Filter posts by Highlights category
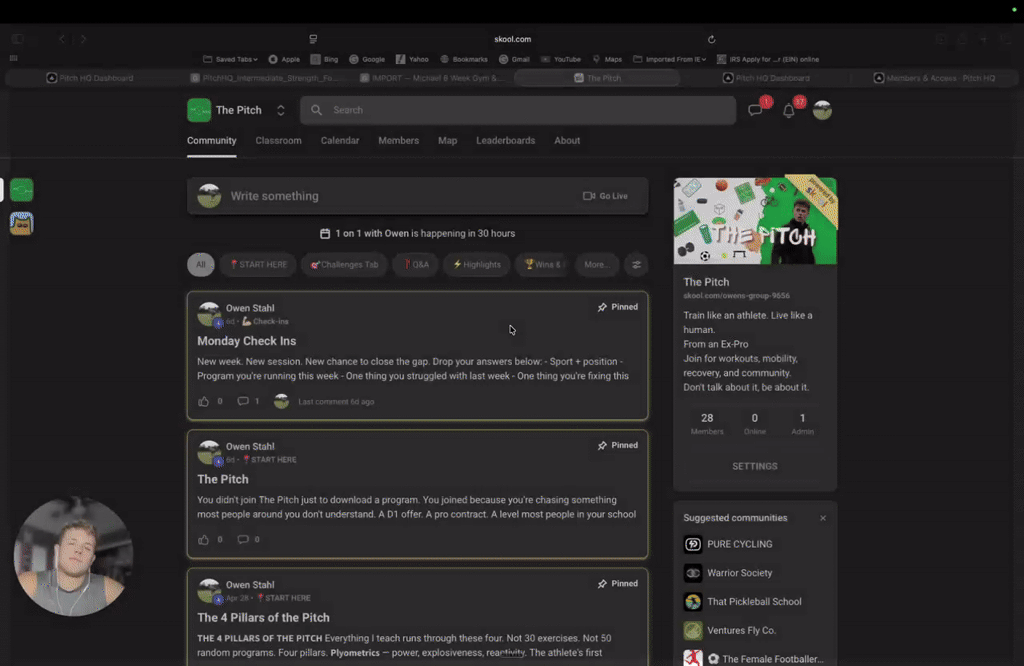The height and width of the screenshot is (666, 1024). pyautogui.click(x=477, y=264)
